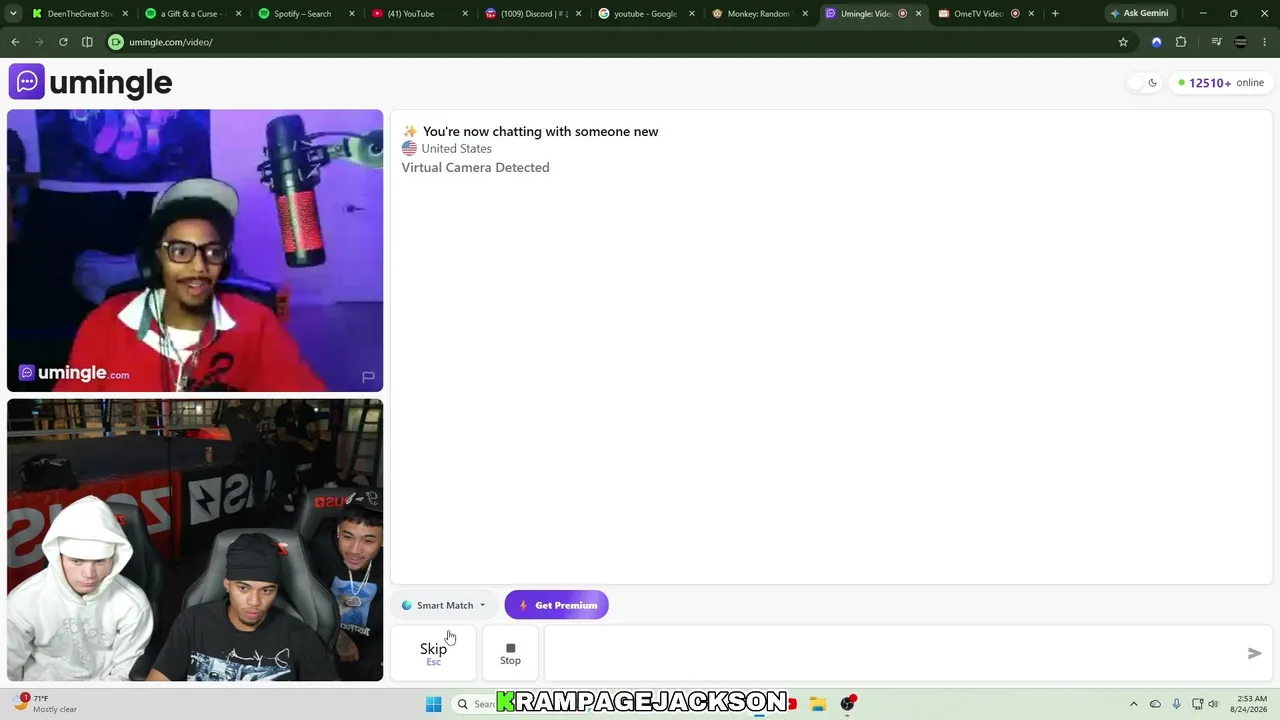Close the (41) YouTube tab
The height and width of the screenshot is (720, 1280).
point(465,14)
